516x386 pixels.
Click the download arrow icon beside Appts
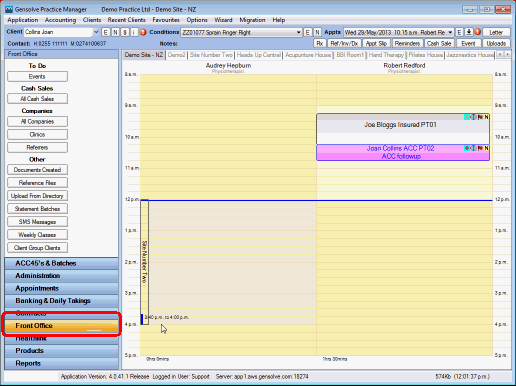pos(469,32)
